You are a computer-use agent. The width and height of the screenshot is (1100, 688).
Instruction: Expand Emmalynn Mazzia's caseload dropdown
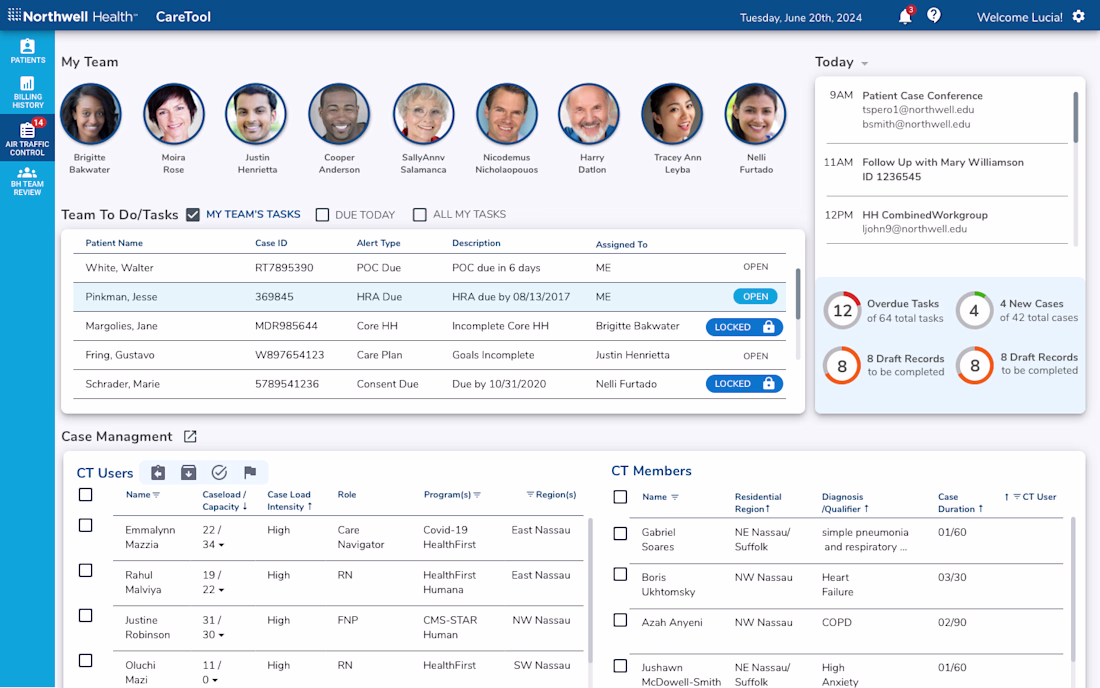(221, 545)
